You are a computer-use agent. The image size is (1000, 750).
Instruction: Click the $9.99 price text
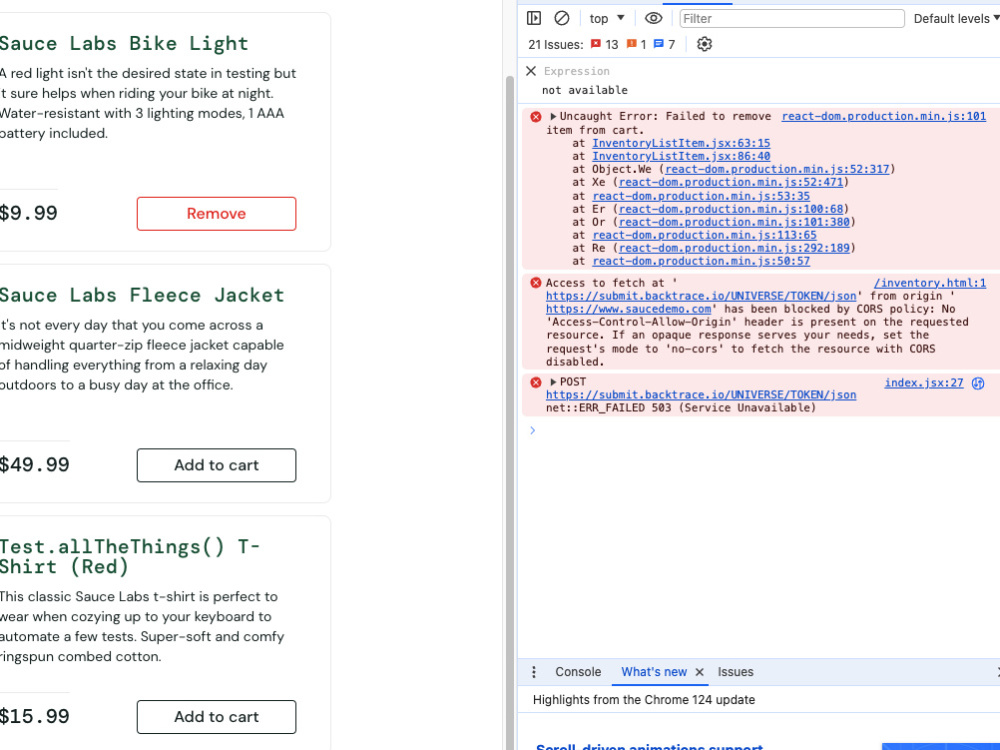(29, 213)
